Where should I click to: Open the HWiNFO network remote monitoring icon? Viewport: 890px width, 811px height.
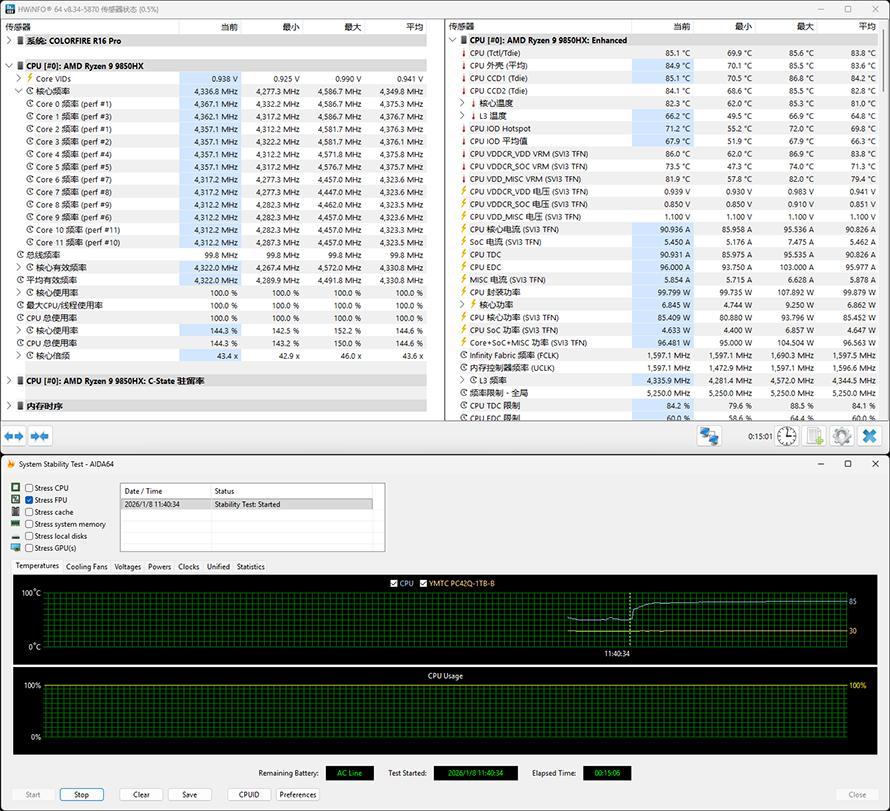tap(709, 436)
